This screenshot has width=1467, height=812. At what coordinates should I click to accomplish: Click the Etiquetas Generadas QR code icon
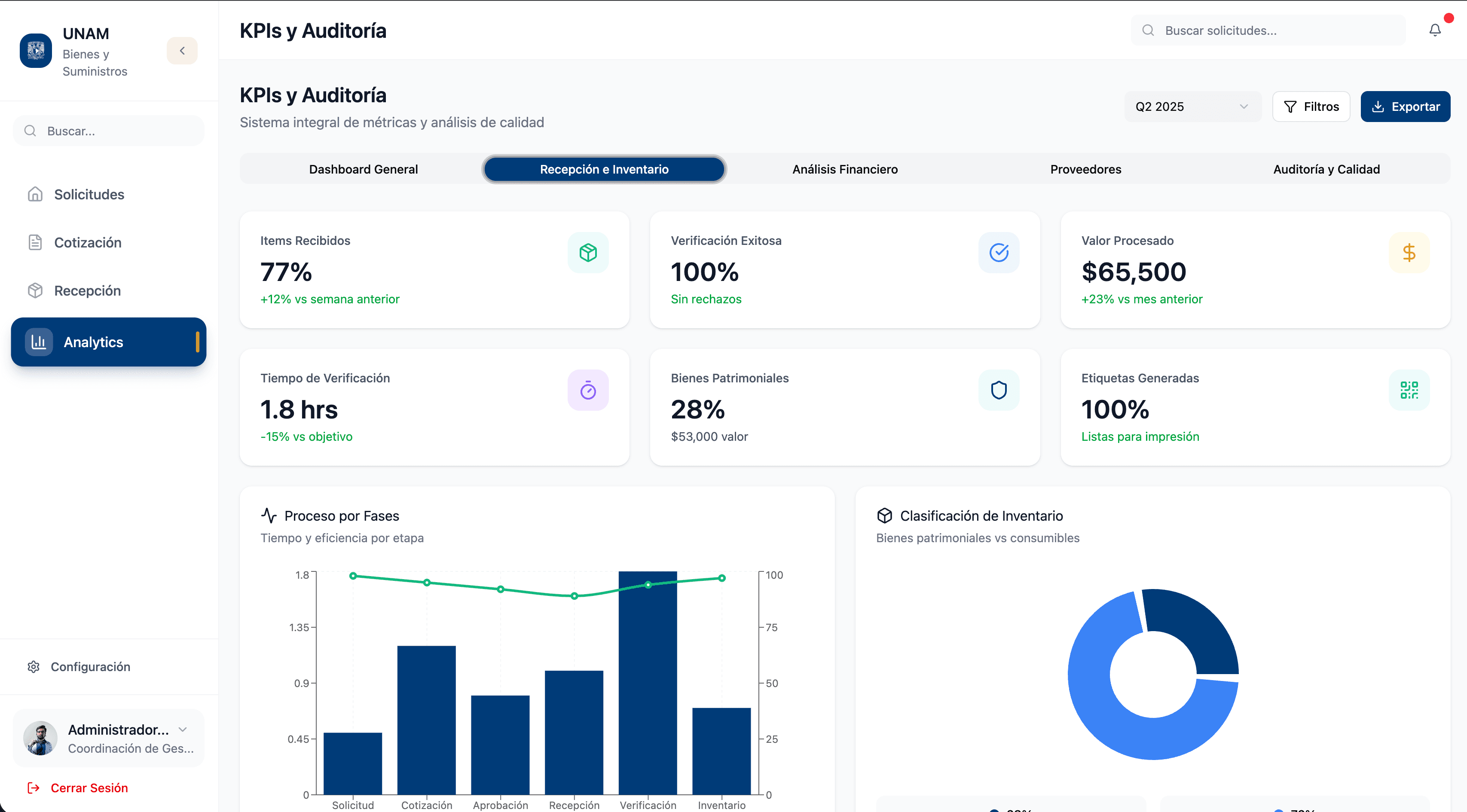[1409, 390]
